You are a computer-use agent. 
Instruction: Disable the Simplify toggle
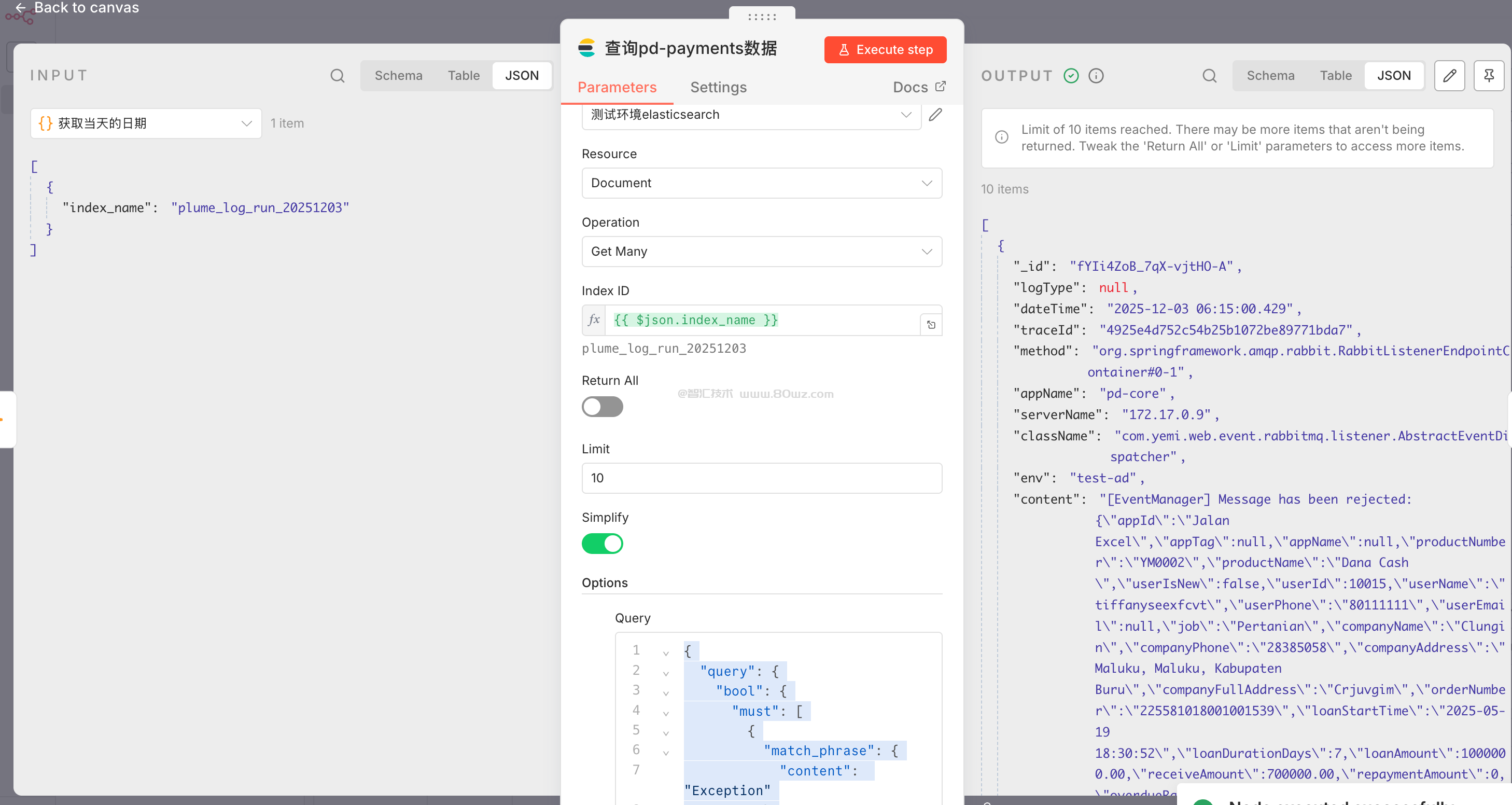[x=601, y=543]
